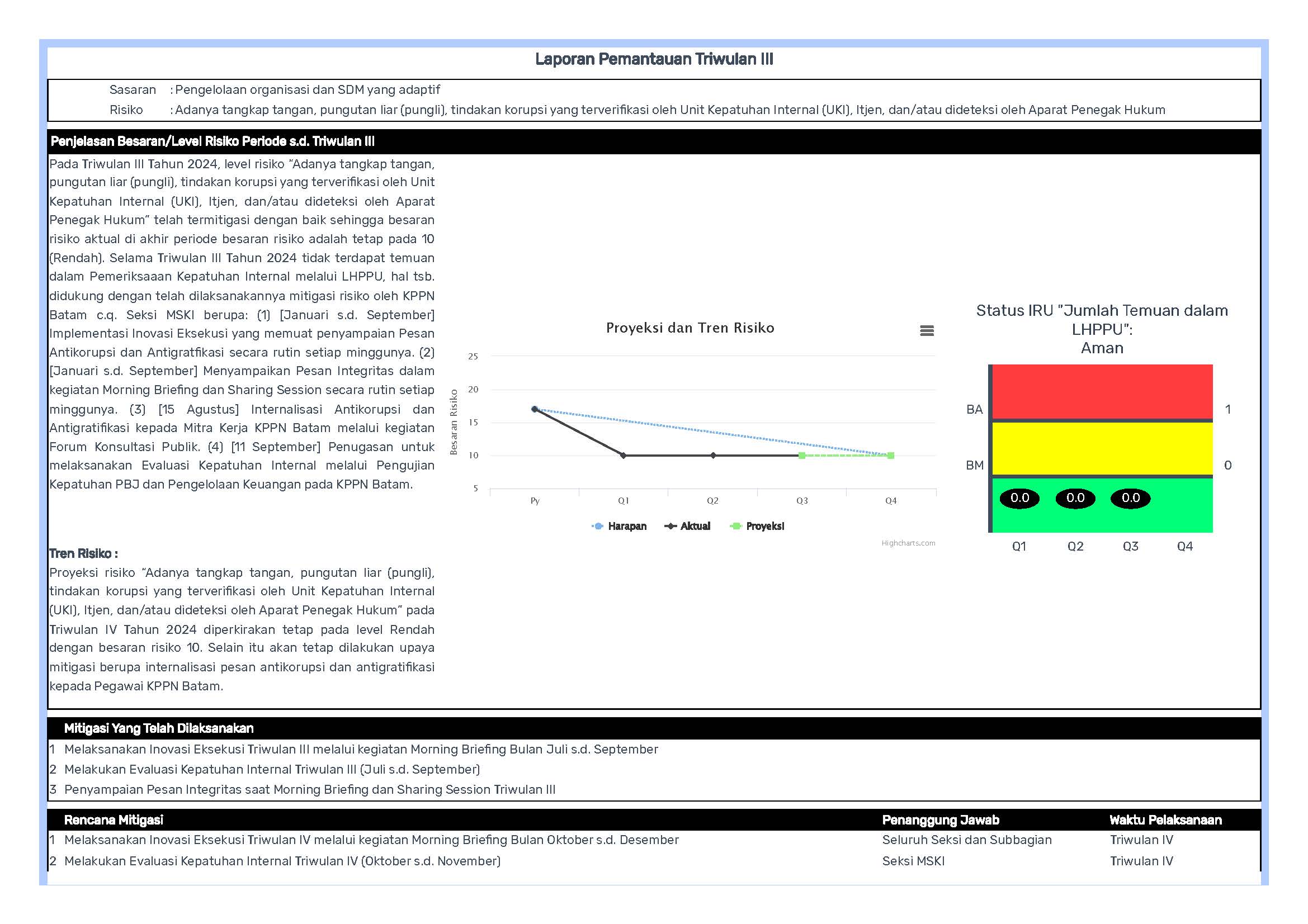Click the chart title Proyeksi dan Tren Risiko
The height and width of the screenshot is (924, 1308).
click(690, 328)
